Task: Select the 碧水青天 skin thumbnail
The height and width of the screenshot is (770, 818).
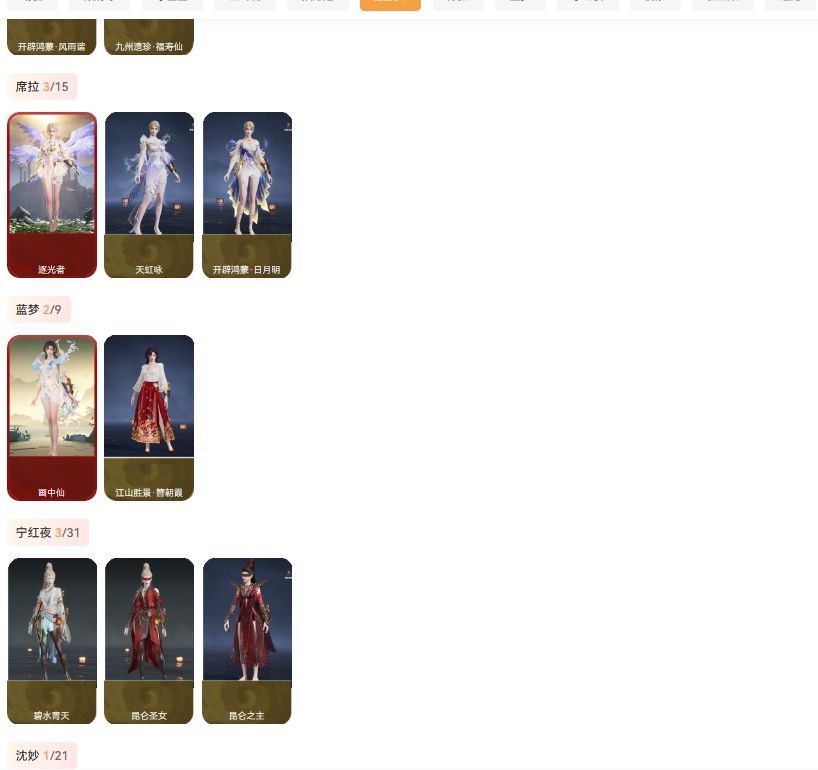Action: tap(52, 640)
